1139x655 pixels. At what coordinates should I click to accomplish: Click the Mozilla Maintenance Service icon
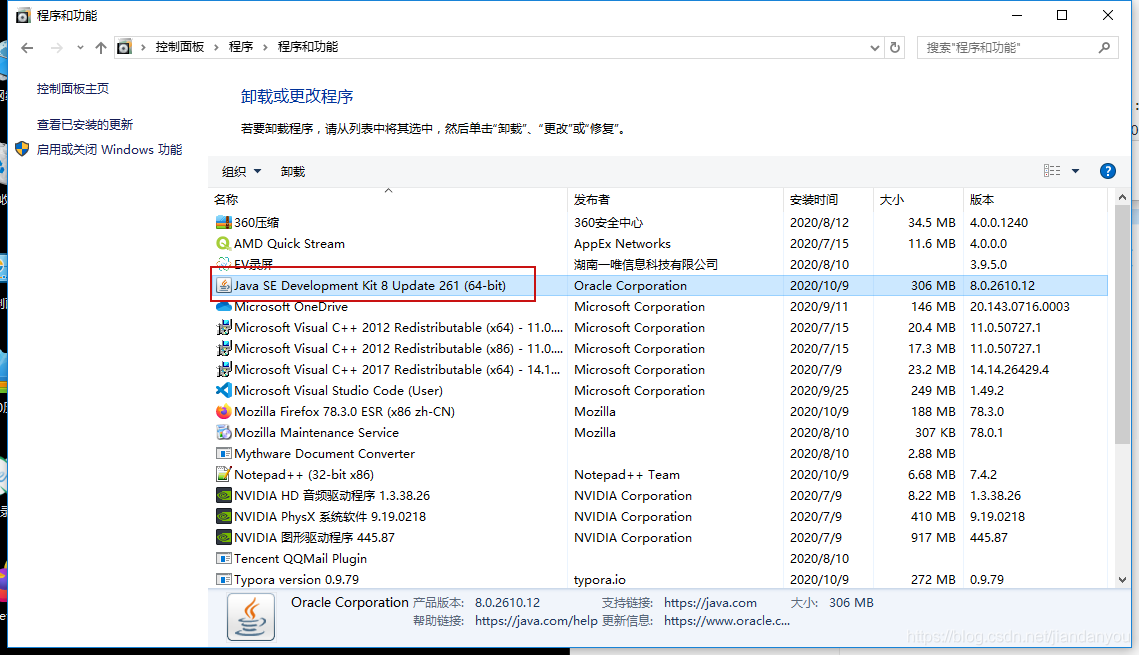pyautogui.click(x=224, y=433)
